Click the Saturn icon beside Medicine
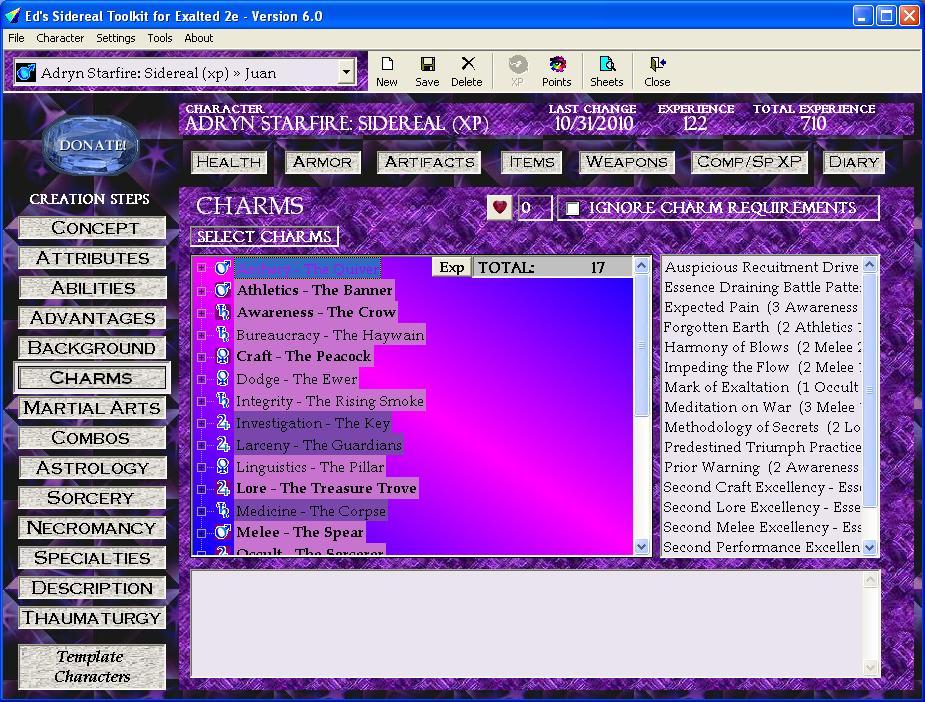The height and width of the screenshot is (702, 925). coord(222,510)
